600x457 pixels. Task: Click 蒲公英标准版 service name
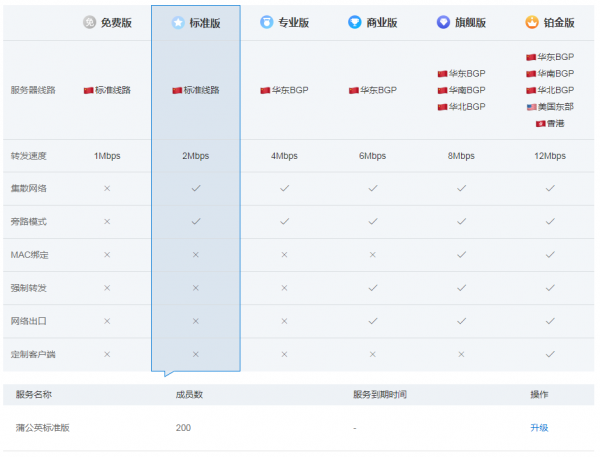(x=43, y=428)
